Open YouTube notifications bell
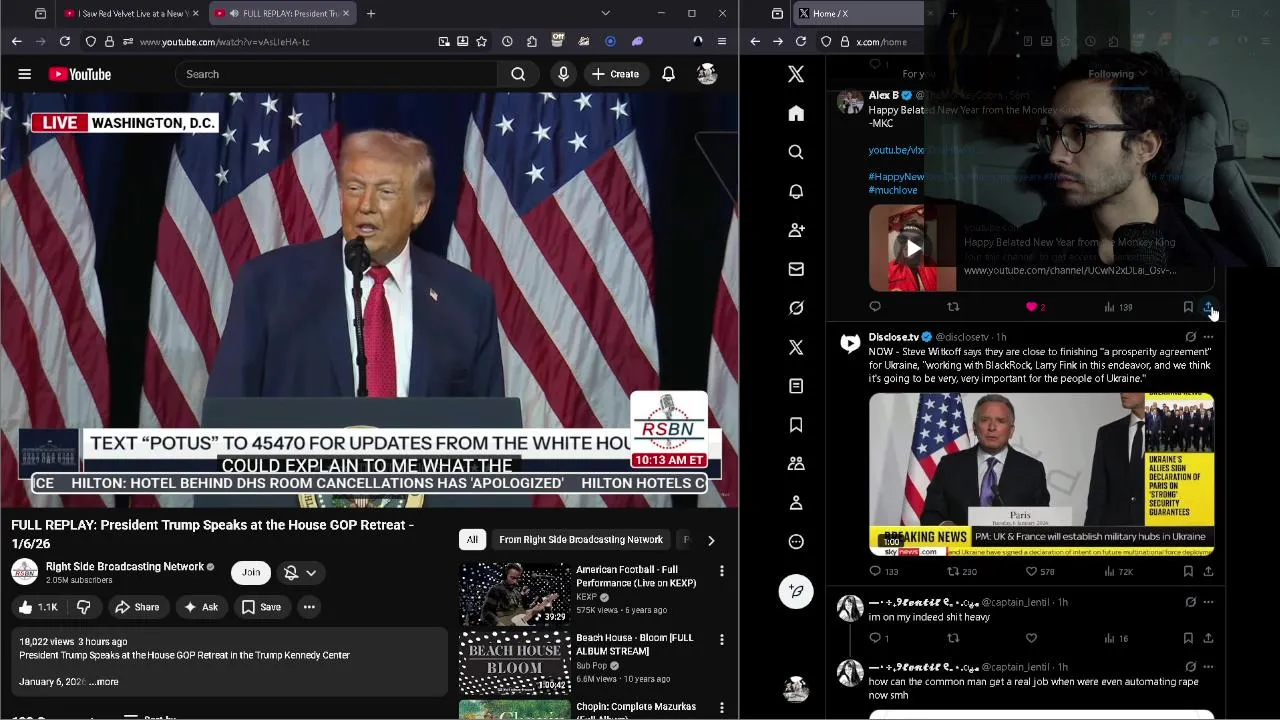The image size is (1280, 720). tap(668, 74)
